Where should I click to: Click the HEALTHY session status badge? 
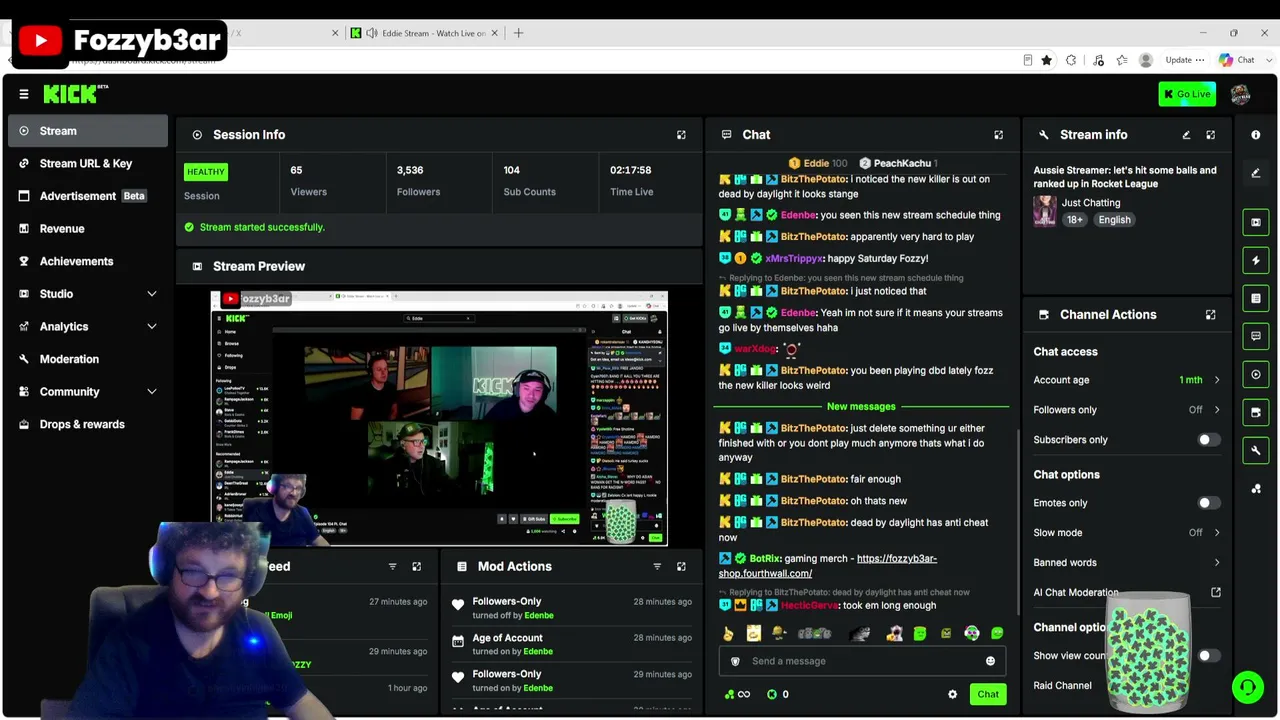click(x=206, y=172)
